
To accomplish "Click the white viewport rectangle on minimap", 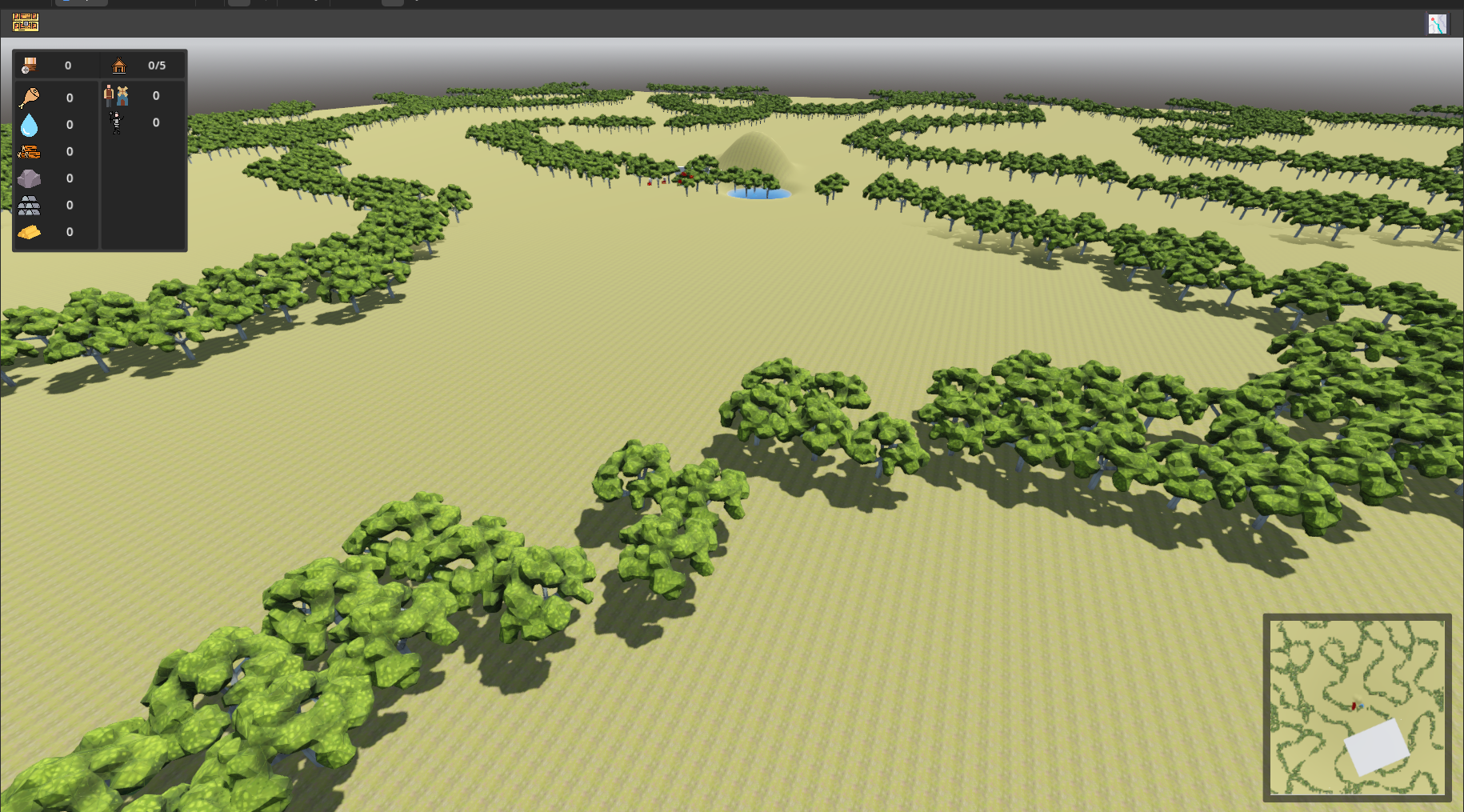I will (x=1376, y=746).
